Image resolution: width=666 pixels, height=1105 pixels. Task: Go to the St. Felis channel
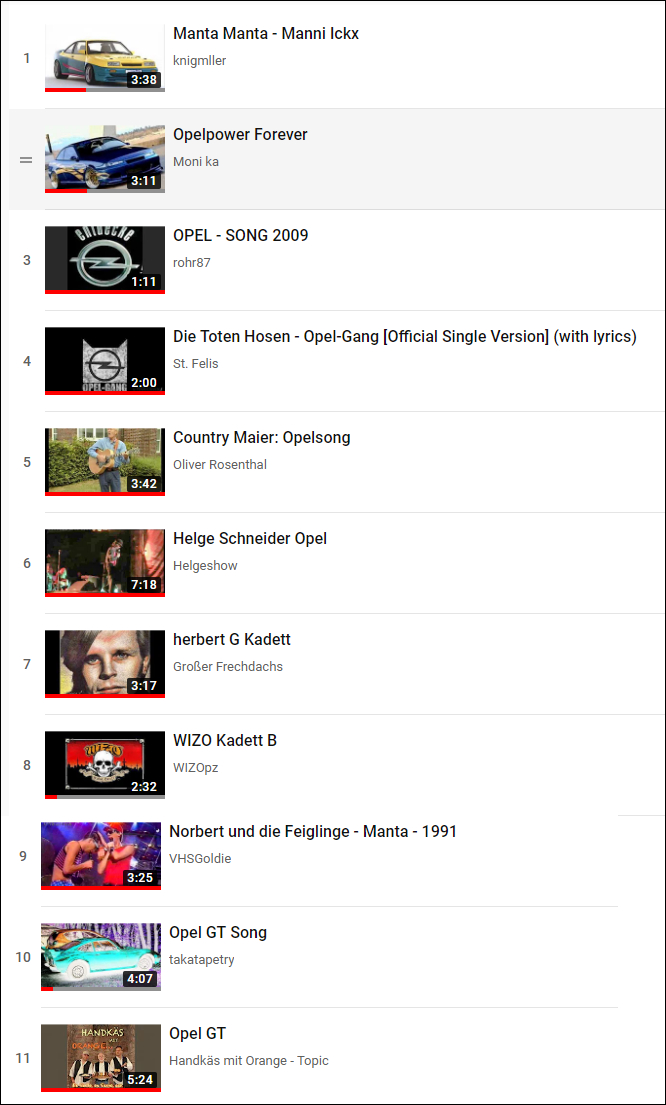[197, 364]
